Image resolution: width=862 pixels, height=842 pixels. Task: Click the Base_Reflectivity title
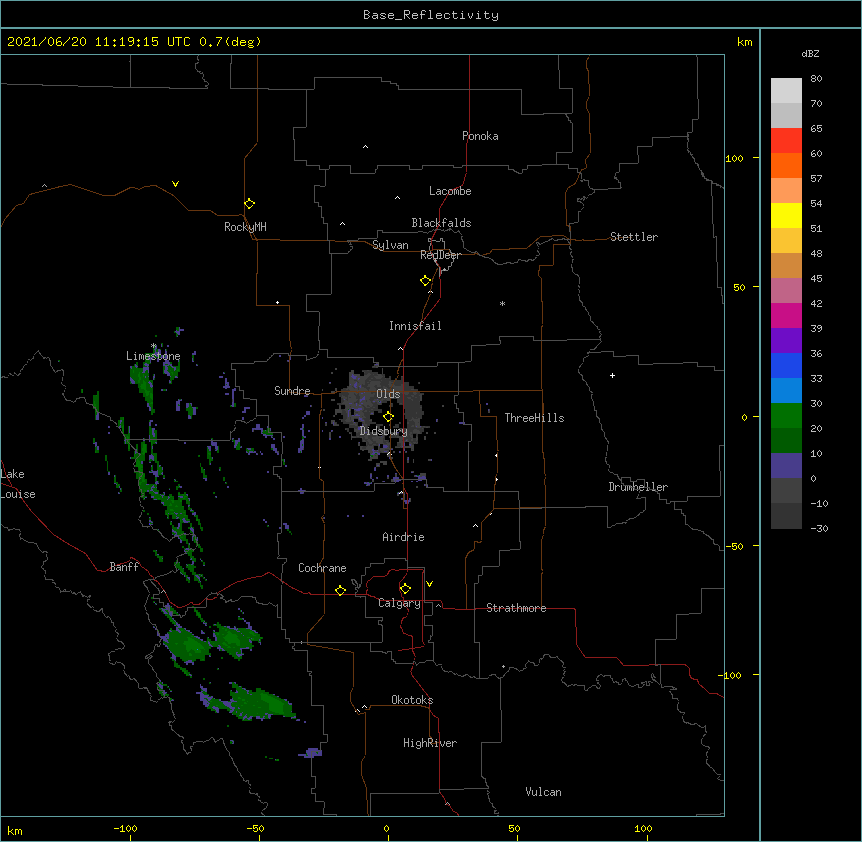pyautogui.click(x=431, y=15)
